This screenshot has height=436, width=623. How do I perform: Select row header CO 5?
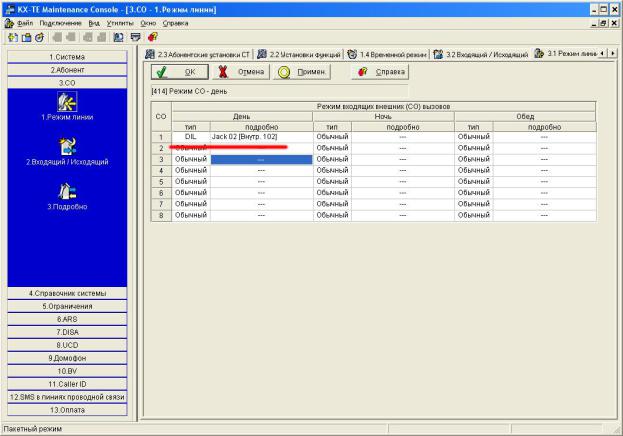[x=161, y=182]
